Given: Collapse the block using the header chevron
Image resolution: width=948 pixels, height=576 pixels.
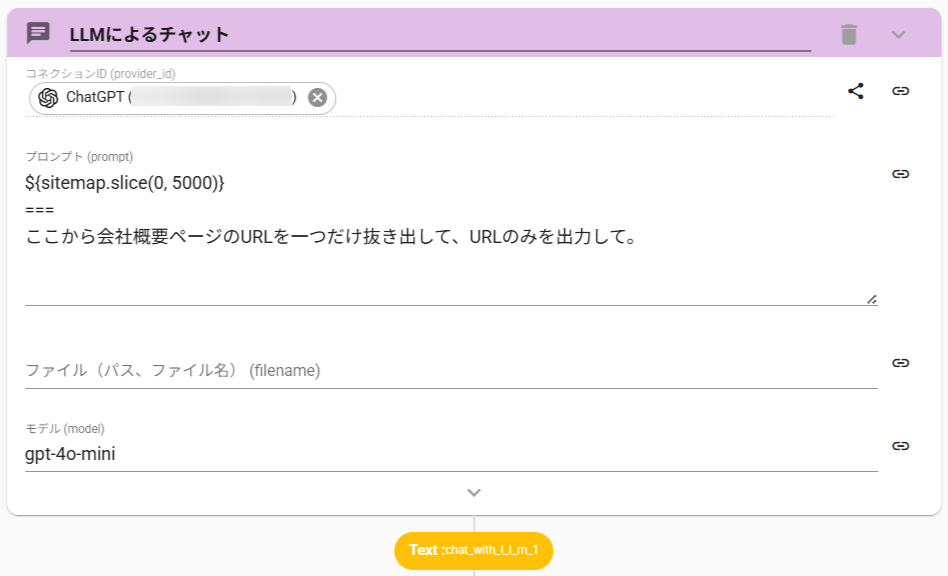Looking at the screenshot, I should point(898,34).
